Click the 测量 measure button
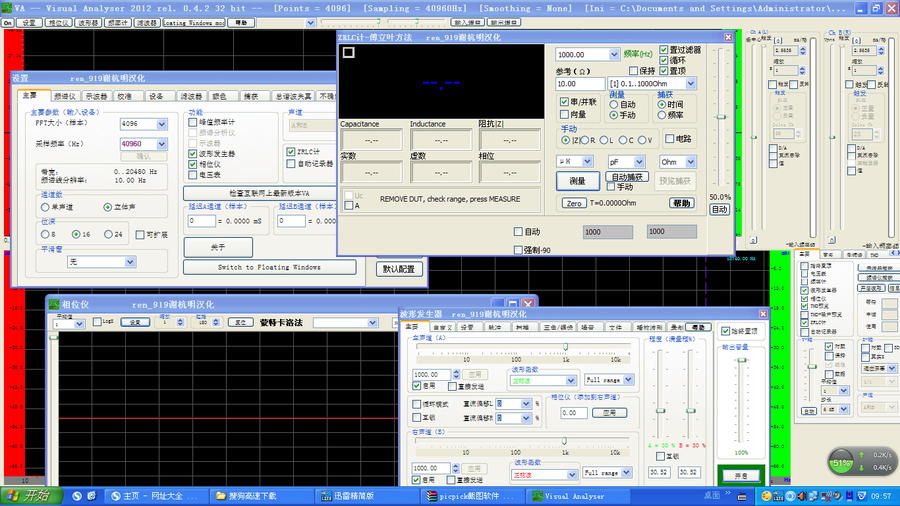Viewport: 900px width, 506px height. click(x=577, y=181)
